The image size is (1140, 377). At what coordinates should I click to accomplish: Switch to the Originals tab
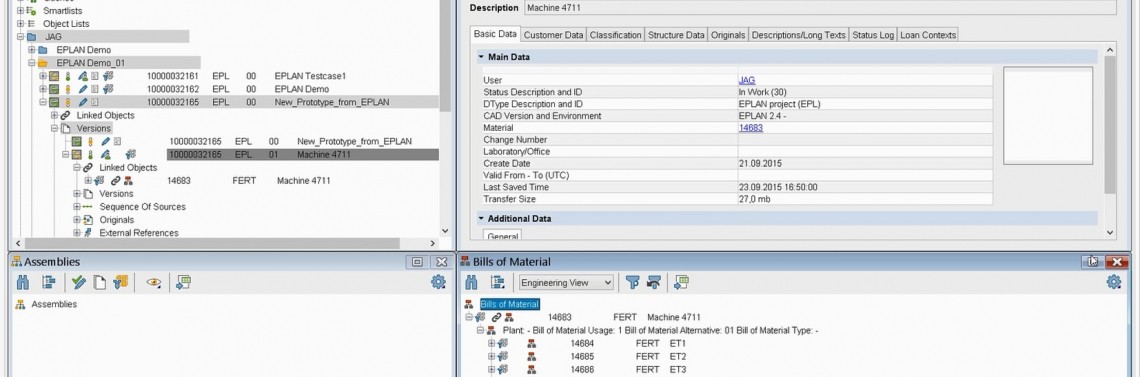[728, 35]
